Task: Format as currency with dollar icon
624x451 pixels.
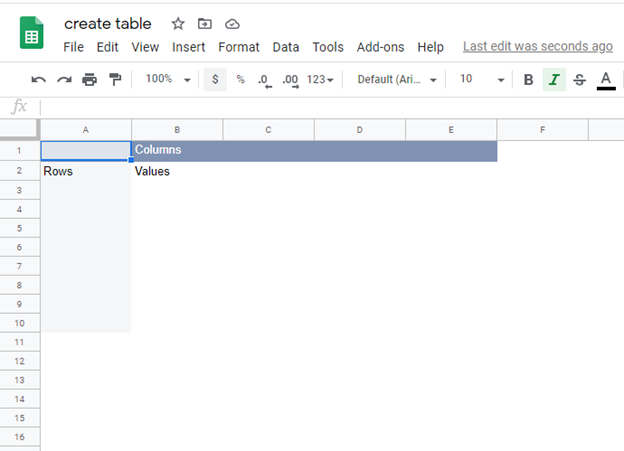Action: pos(215,79)
